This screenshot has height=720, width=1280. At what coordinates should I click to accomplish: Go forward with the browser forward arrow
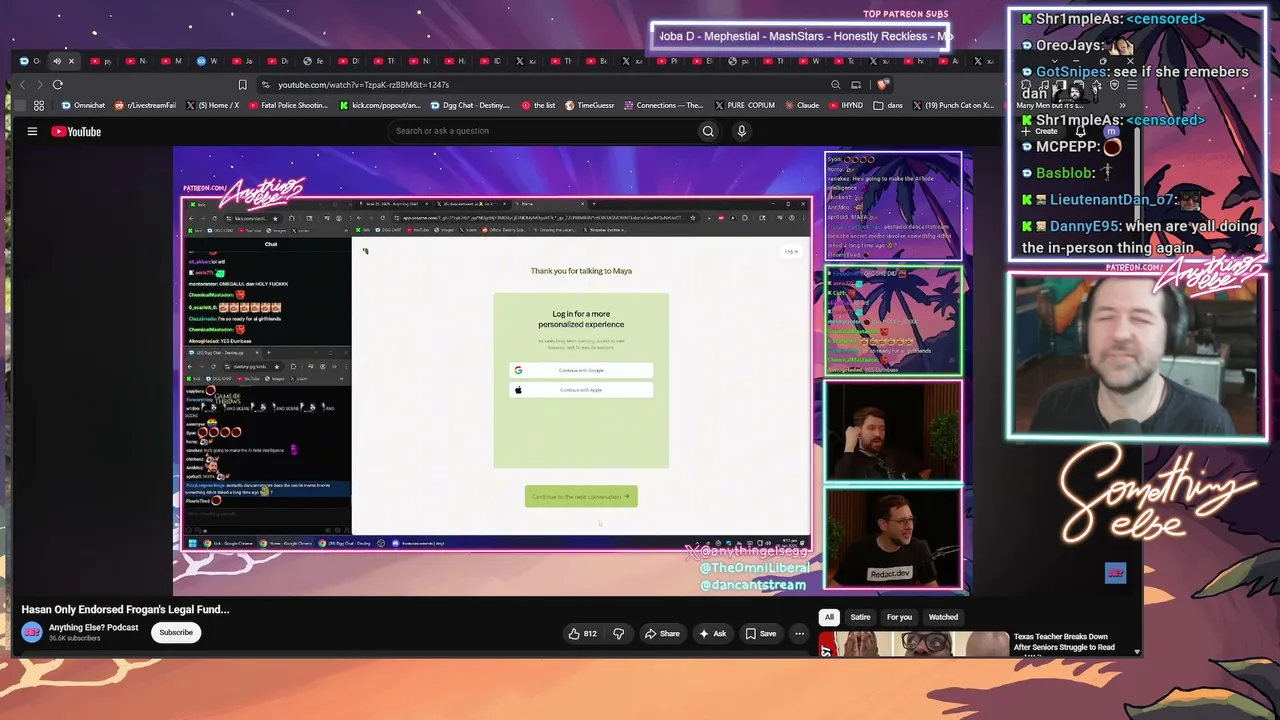(40, 85)
